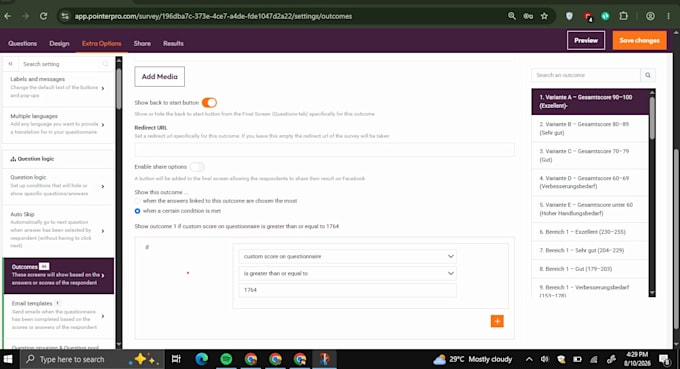680x369 pixels.
Task: Click the Redirect URL input field
Action: [324, 150]
